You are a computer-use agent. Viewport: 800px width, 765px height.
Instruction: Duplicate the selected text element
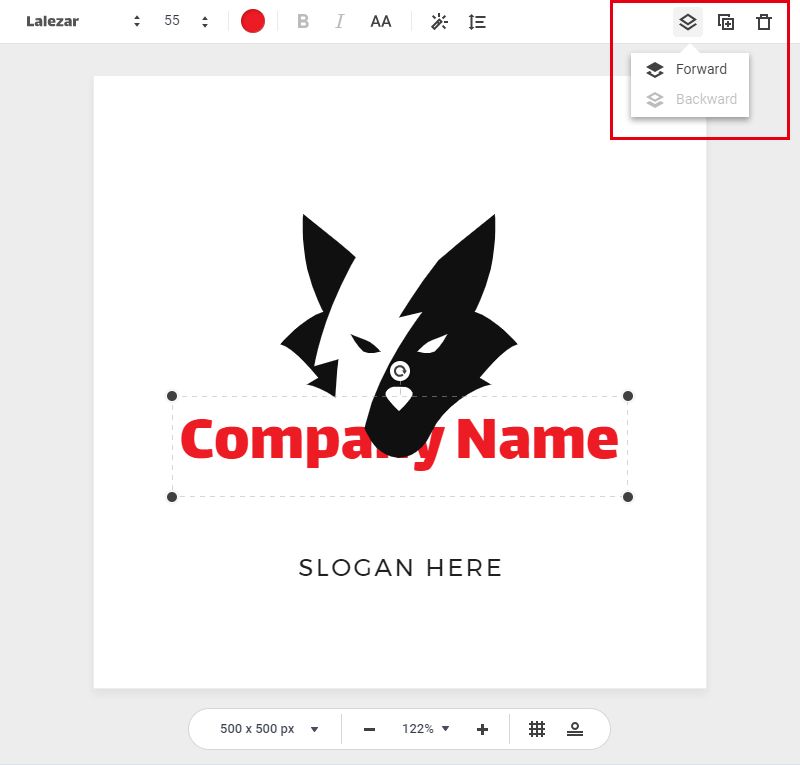[725, 21]
